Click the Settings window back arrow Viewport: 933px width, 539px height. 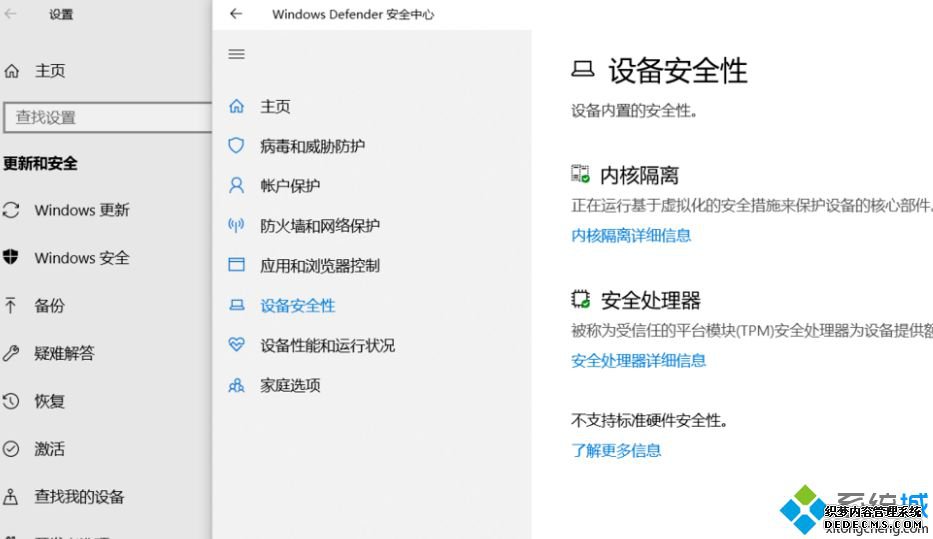[10, 14]
